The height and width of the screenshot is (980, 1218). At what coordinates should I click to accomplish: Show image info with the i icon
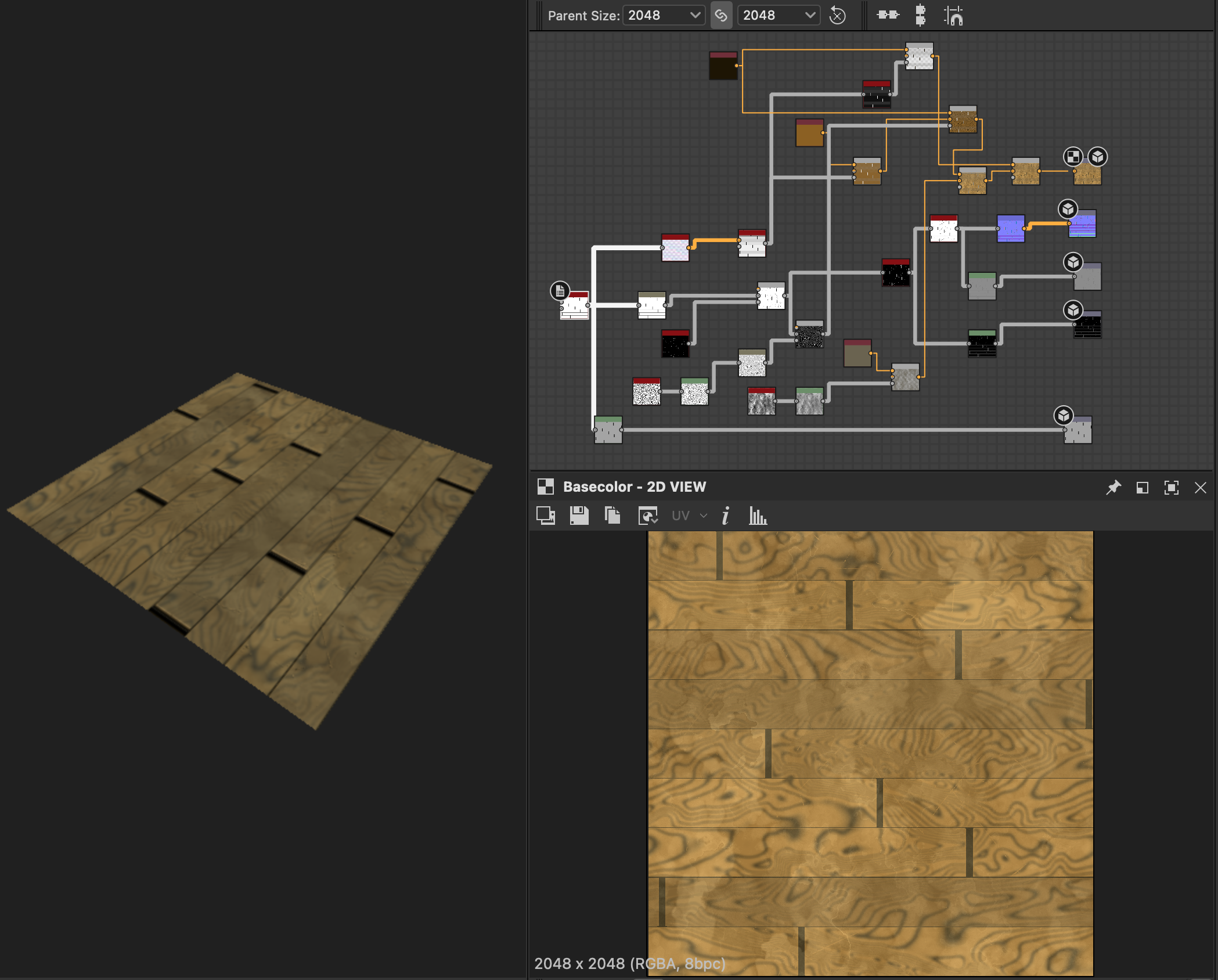pos(725,516)
